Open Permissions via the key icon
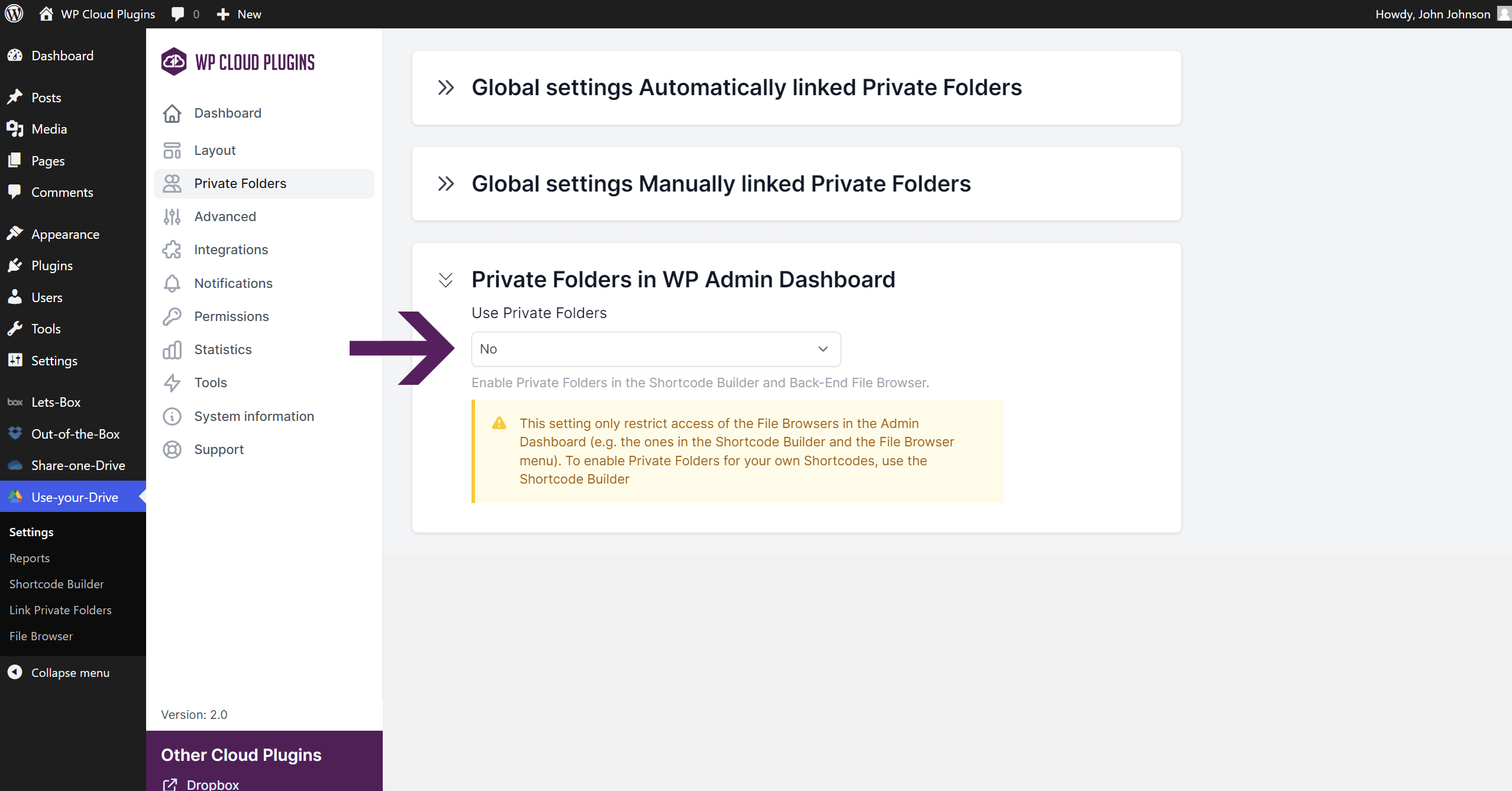Image resolution: width=1512 pixels, height=791 pixels. coord(172,316)
